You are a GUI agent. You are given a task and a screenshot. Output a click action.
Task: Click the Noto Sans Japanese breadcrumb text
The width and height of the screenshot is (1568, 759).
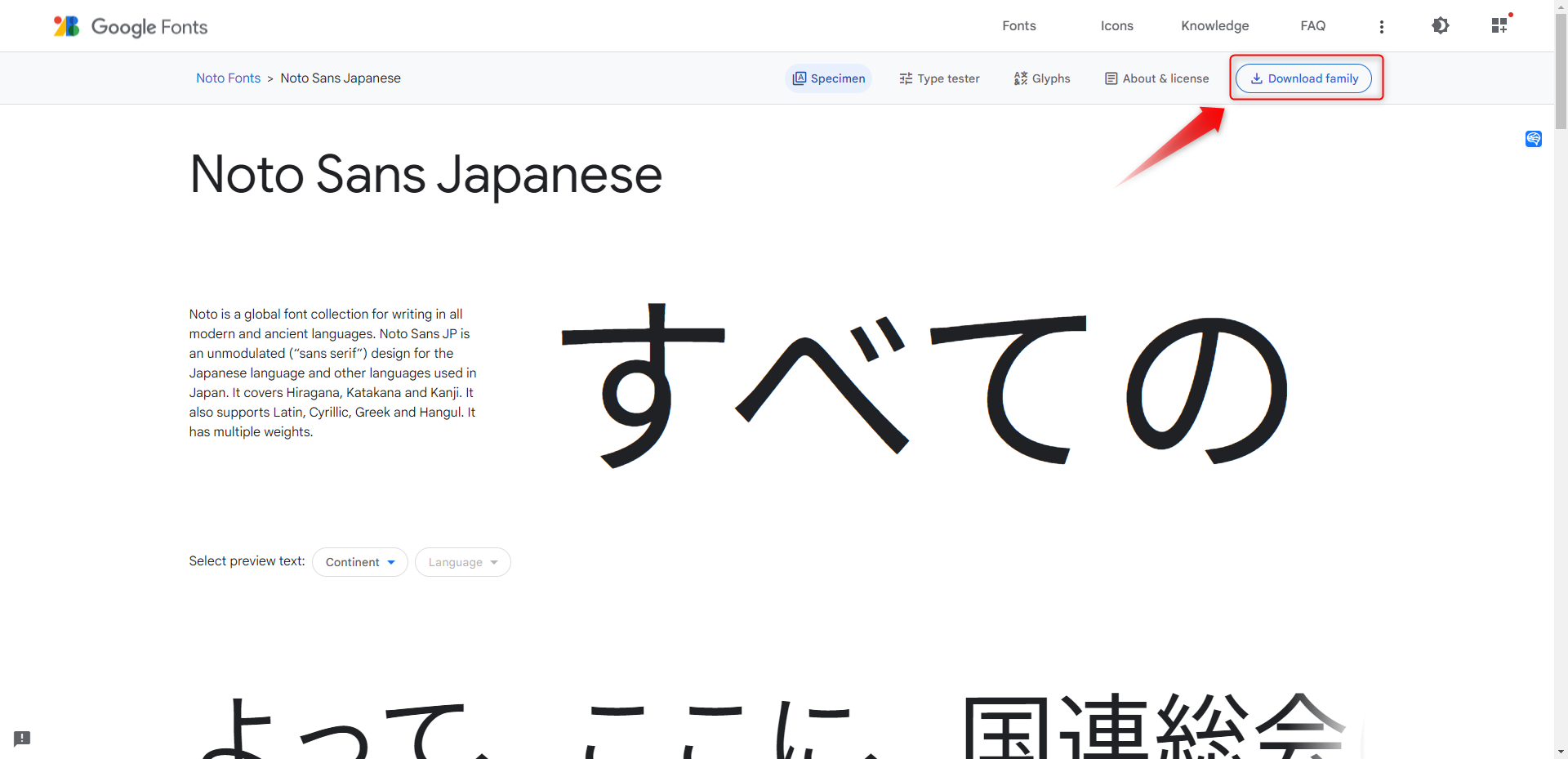coord(341,78)
